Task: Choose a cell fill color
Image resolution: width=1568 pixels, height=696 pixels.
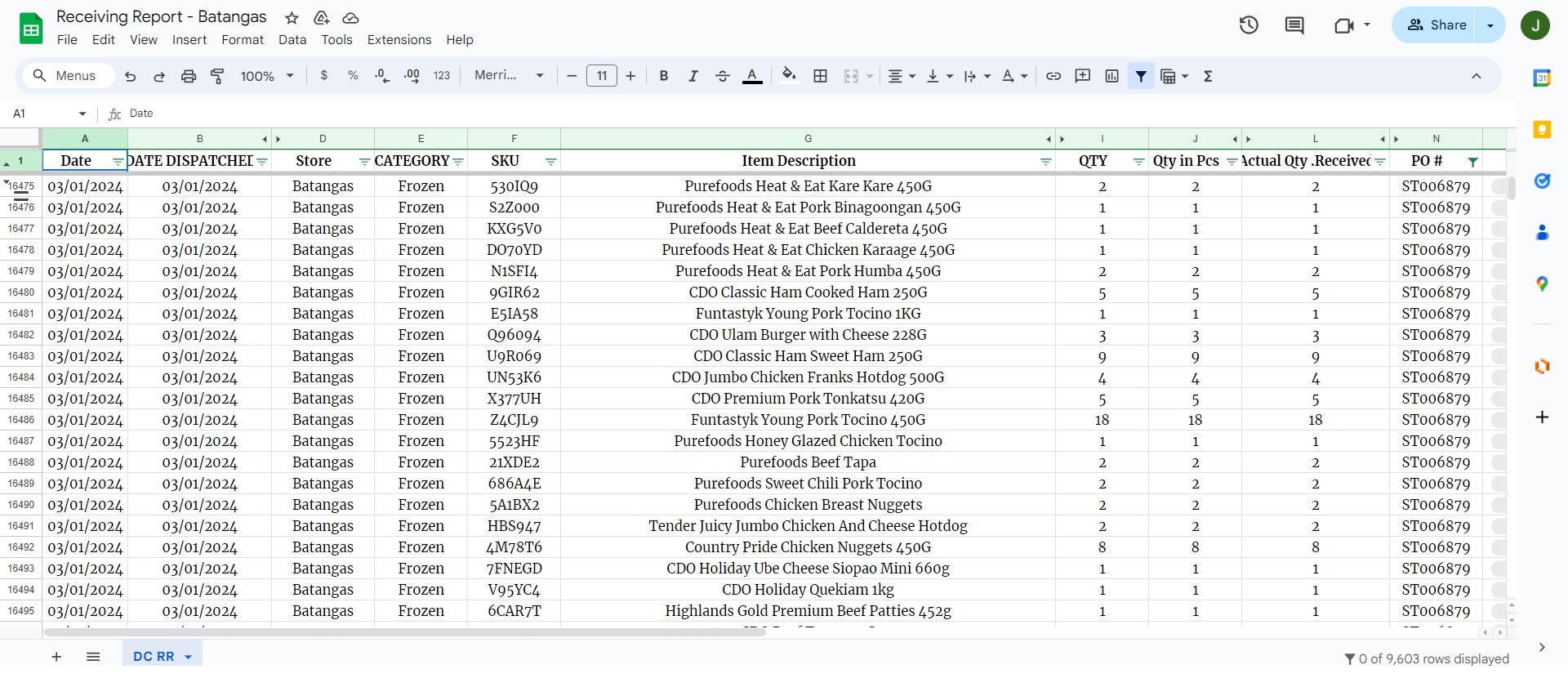Action: click(x=789, y=76)
